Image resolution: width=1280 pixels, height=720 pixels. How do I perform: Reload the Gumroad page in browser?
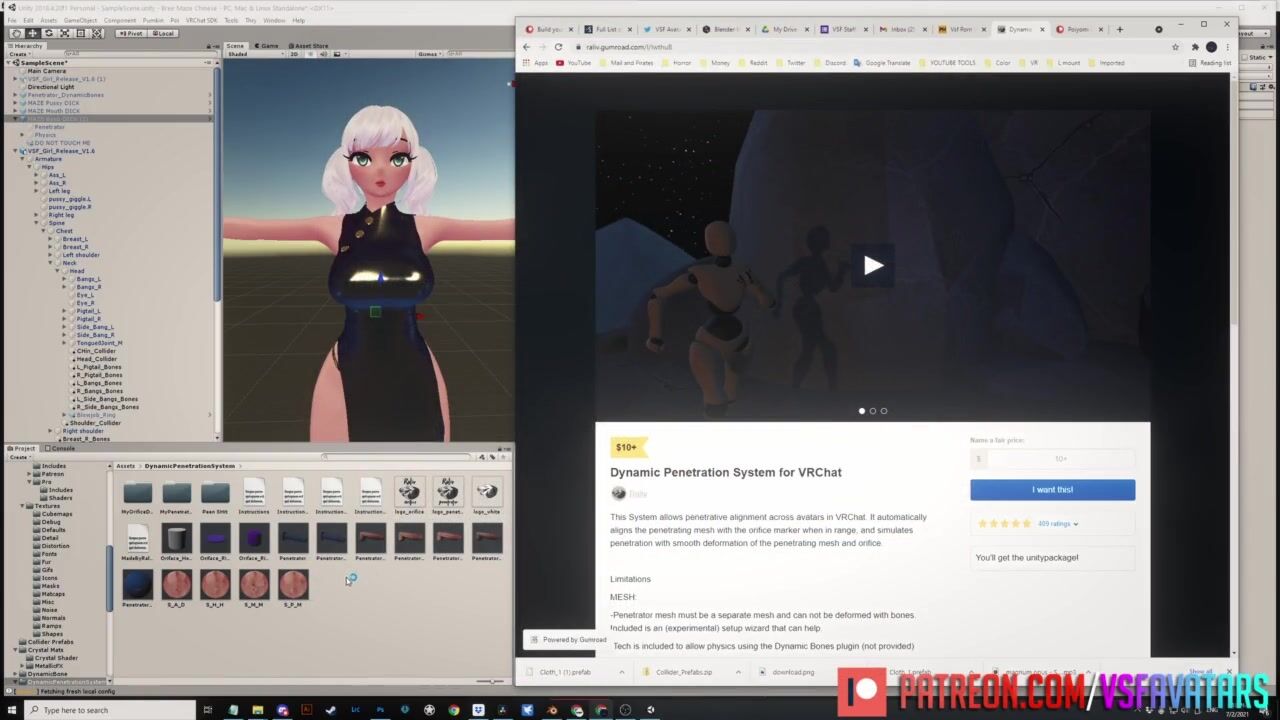tap(558, 47)
